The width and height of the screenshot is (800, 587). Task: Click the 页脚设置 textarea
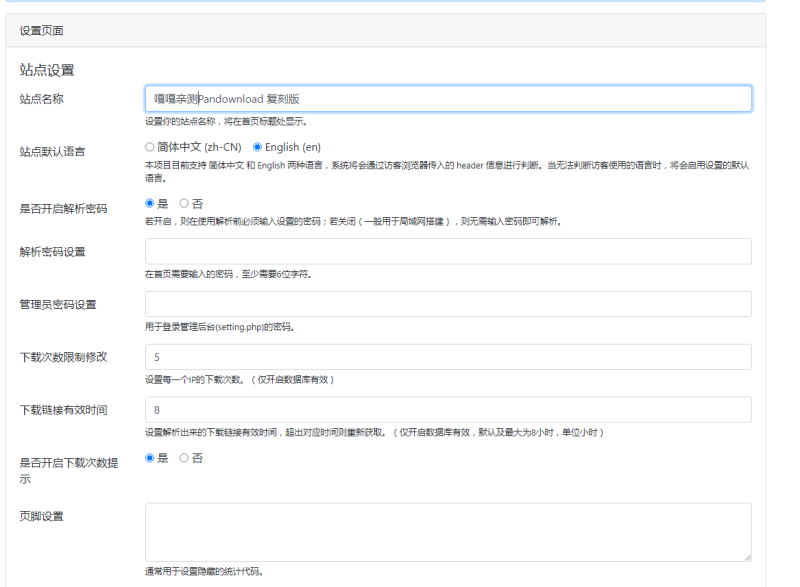pos(448,532)
